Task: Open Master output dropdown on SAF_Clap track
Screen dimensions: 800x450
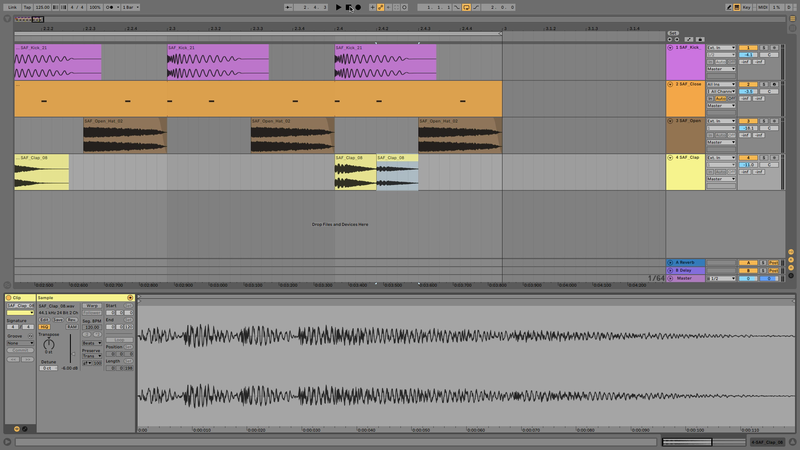Action: coord(721,179)
